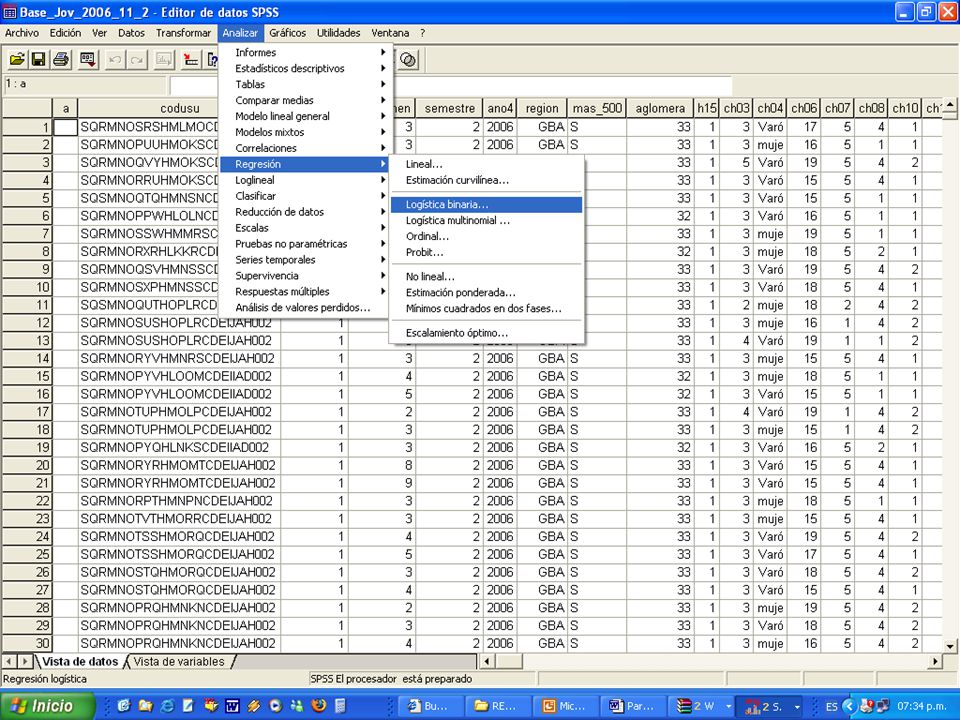This screenshot has width=960, height=720.
Task: Expand the Modelos mixtos submenu
Action: (304, 132)
